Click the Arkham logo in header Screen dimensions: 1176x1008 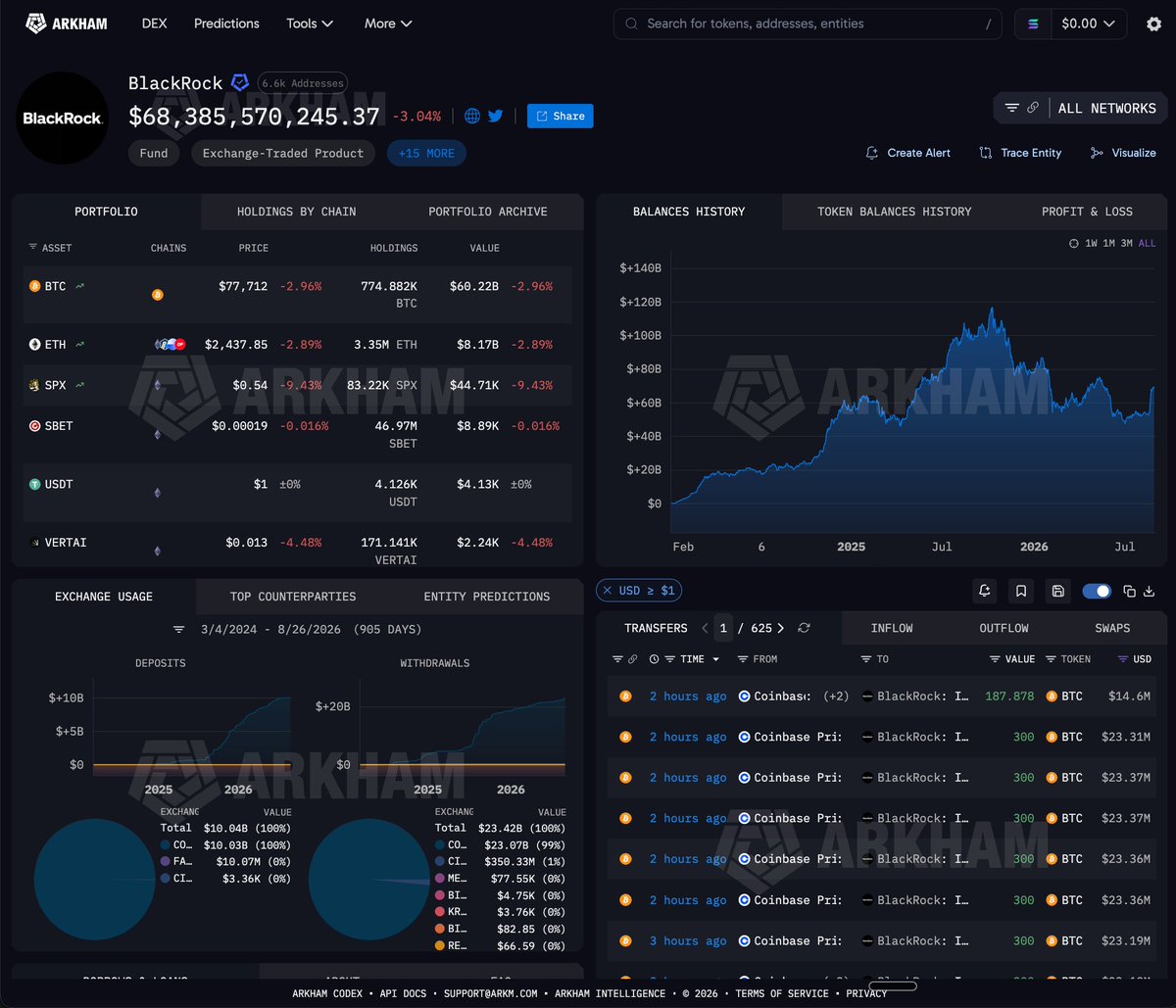[x=67, y=24]
